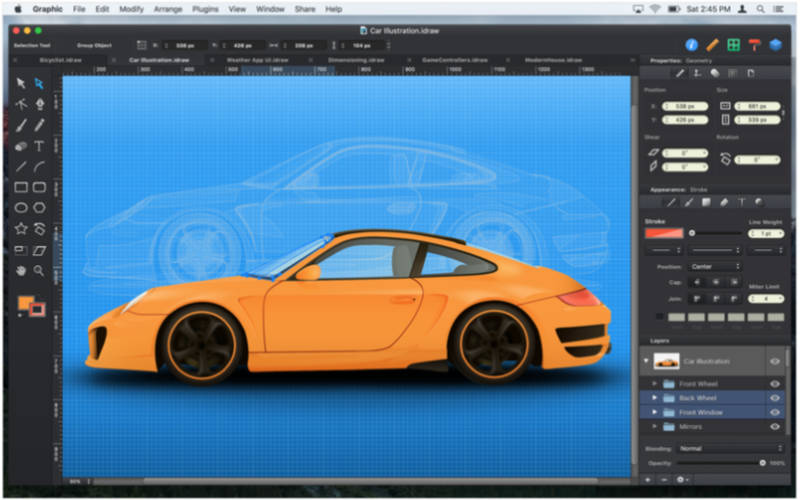The height and width of the screenshot is (500, 800).
Task: Select the Shear parallelogram tool
Action: point(39,251)
